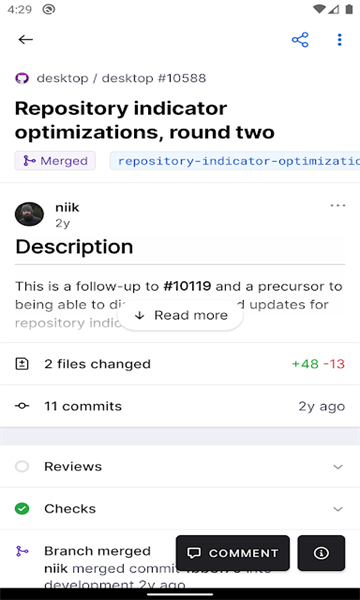Tap the repository-indicator-optimization branch label

pyautogui.click(x=235, y=161)
